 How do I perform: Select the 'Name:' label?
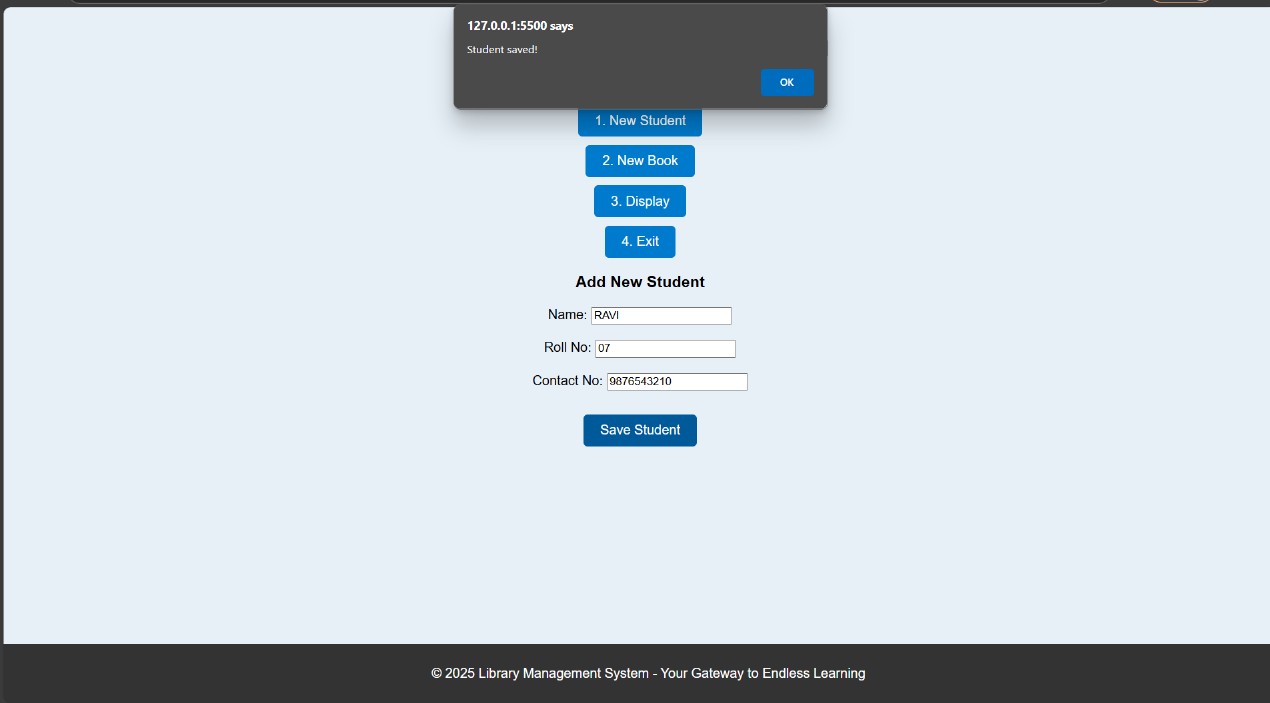click(x=567, y=315)
